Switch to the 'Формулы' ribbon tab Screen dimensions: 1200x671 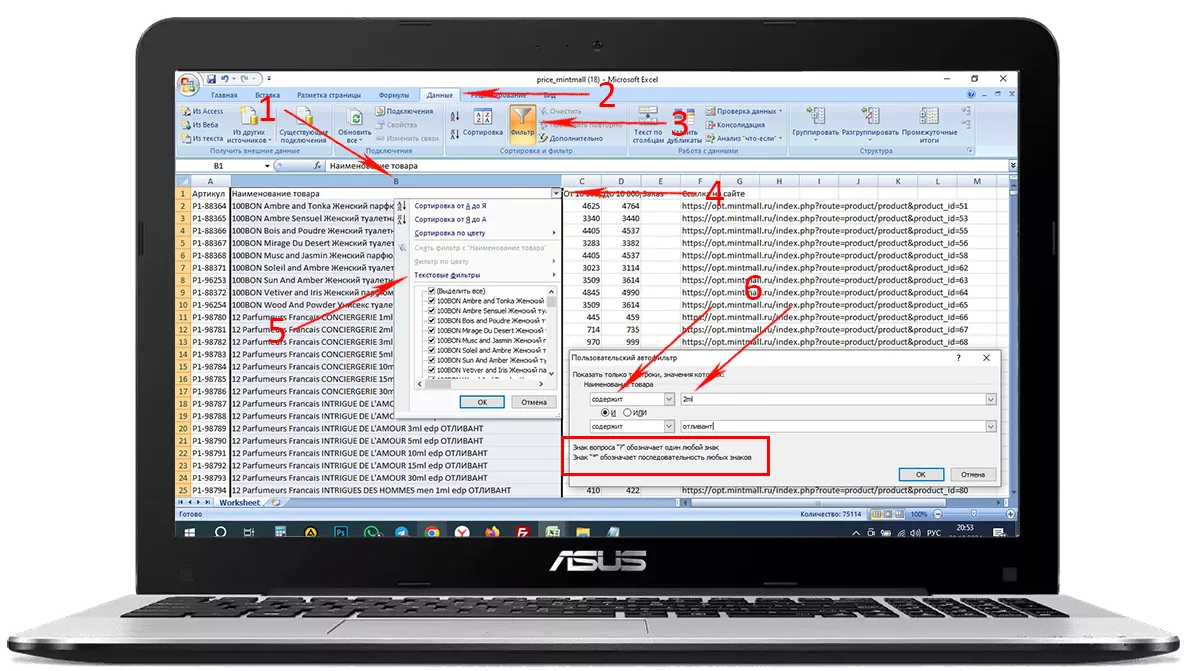(393, 95)
